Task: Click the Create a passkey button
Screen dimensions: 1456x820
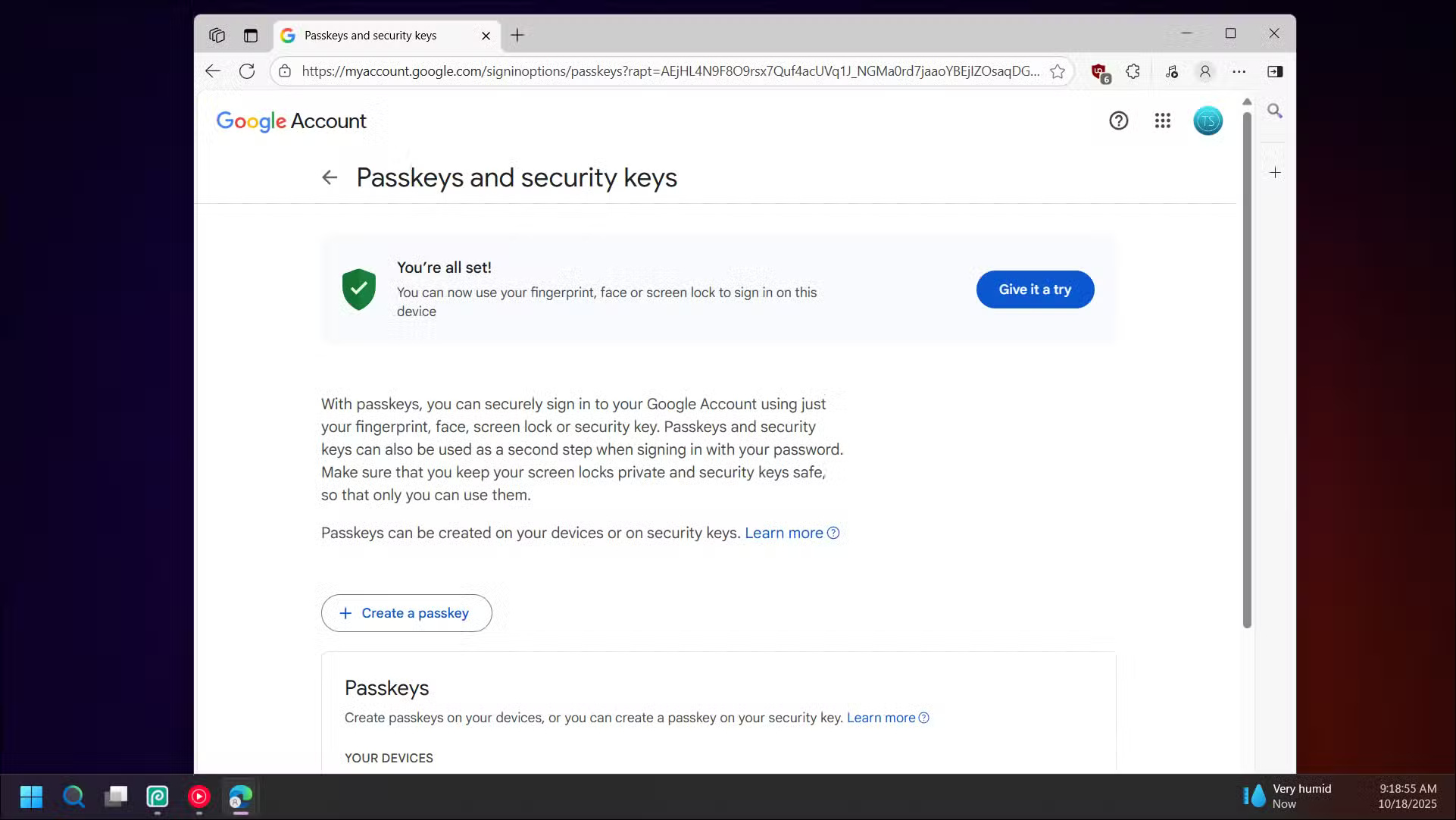Action: [x=406, y=612]
